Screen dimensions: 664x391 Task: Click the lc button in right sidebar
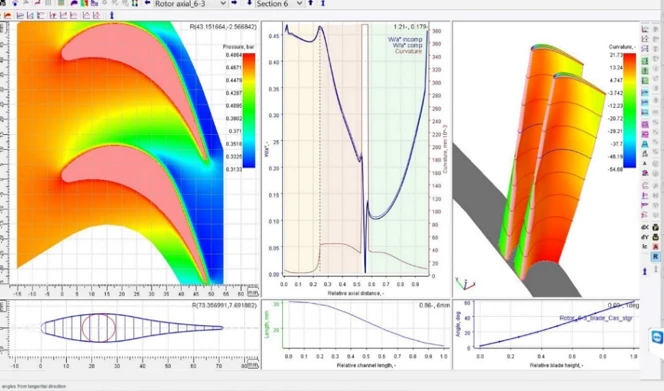(645, 247)
